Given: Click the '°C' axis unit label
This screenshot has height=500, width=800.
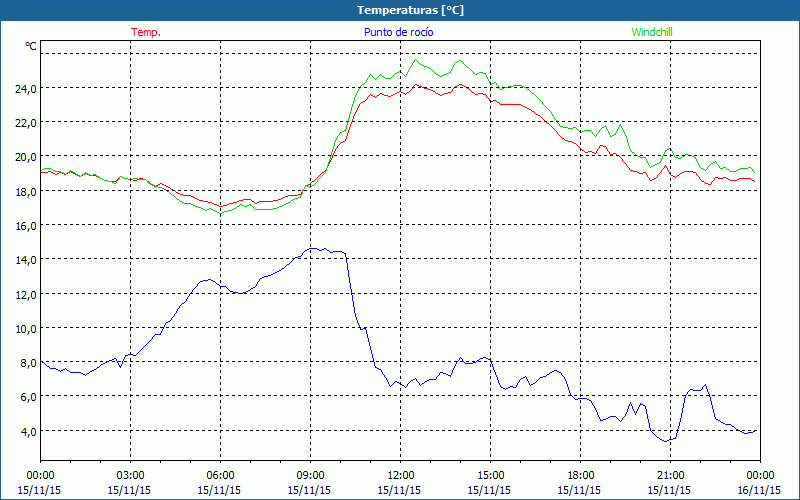Looking at the screenshot, I should (31, 46).
